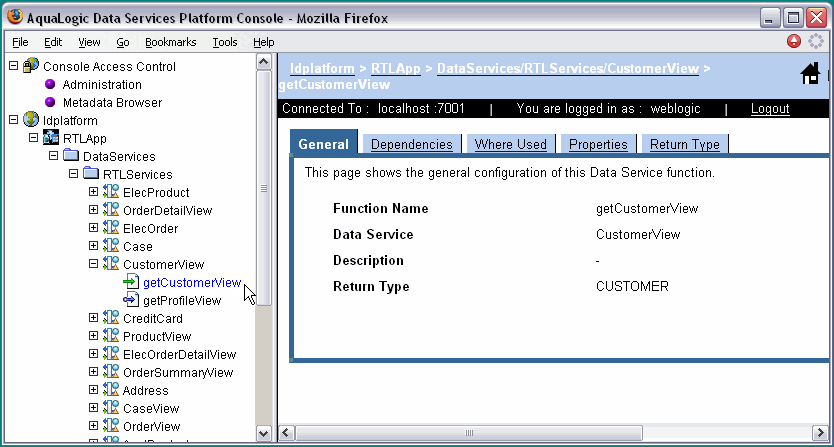Collapse the RTLServices folder node
This screenshot has height=447, width=834.
[x=73, y=174]
